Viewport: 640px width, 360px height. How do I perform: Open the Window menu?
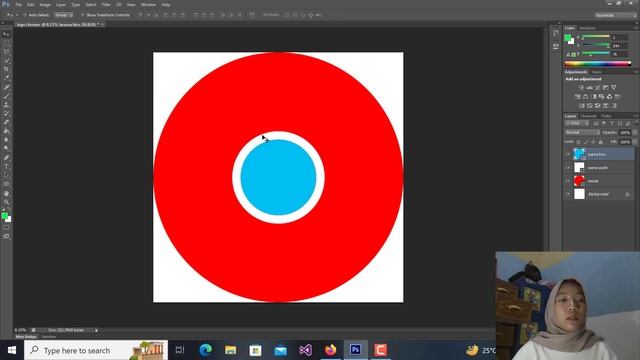point(148,5)
